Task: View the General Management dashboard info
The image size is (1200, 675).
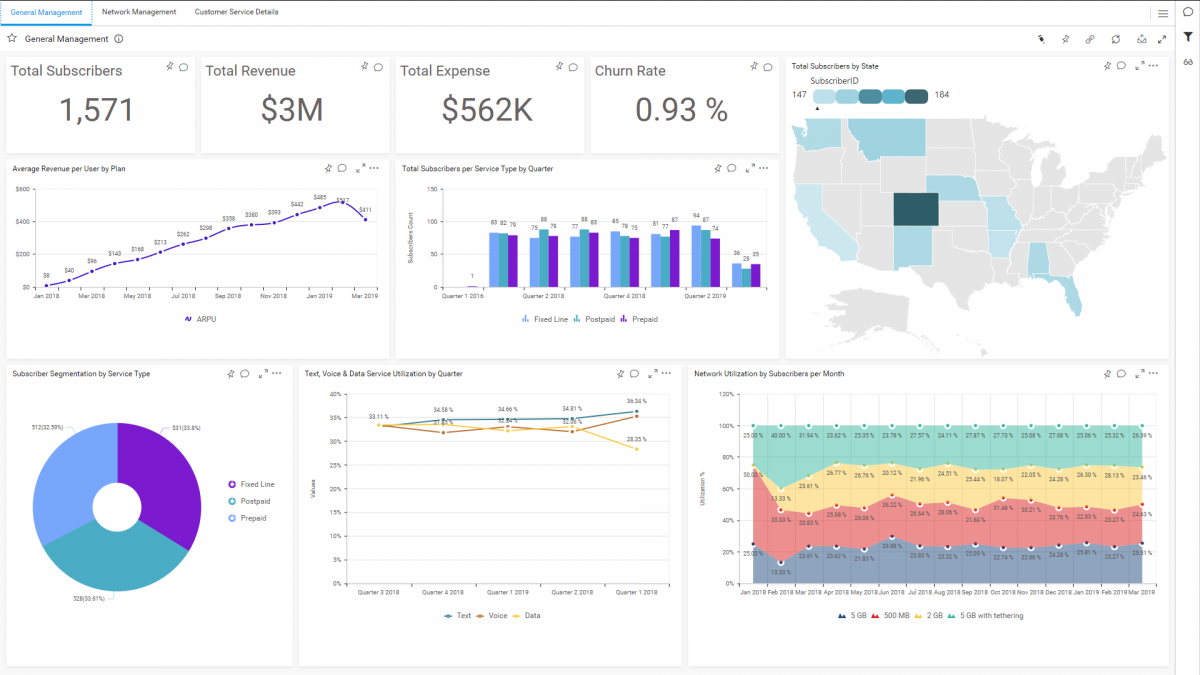Action: [118, 38]
